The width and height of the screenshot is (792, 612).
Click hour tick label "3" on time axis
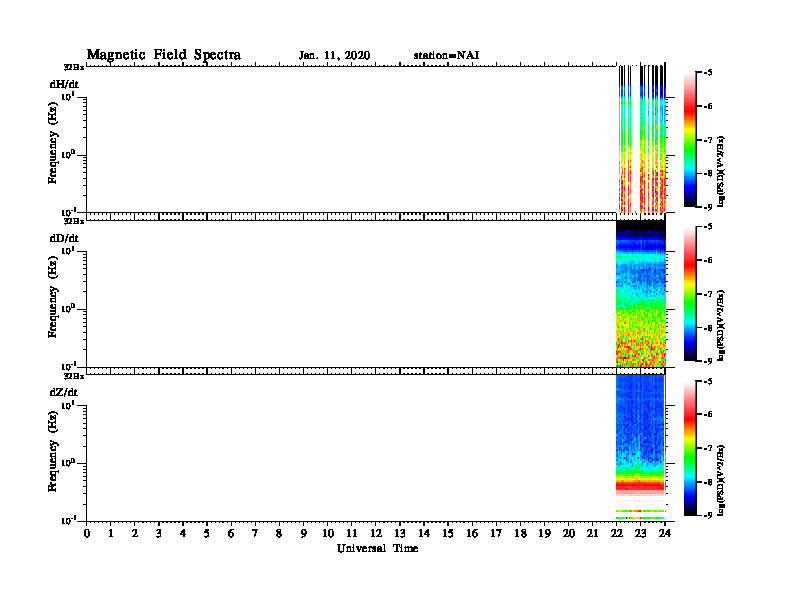[x=159, y=533]
